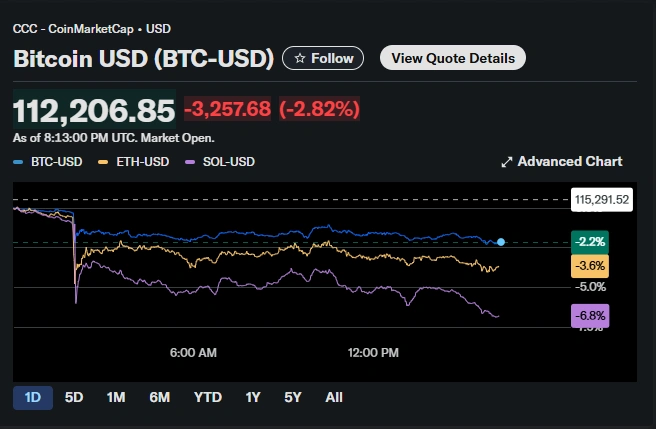Select the 1Y range tab
The width and height of the screenshot is (656, 429).
253,397
